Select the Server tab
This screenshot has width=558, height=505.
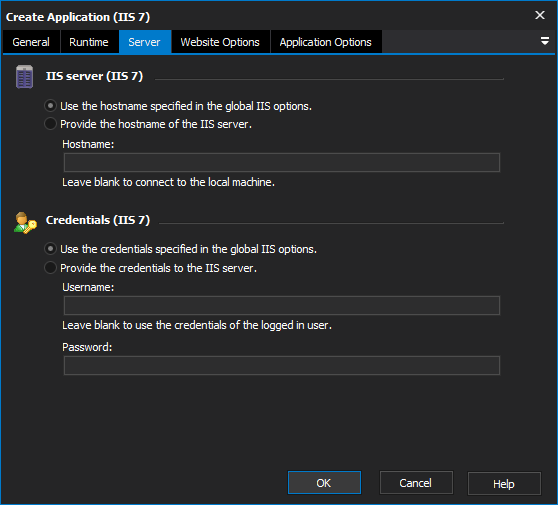coord(144,42)
